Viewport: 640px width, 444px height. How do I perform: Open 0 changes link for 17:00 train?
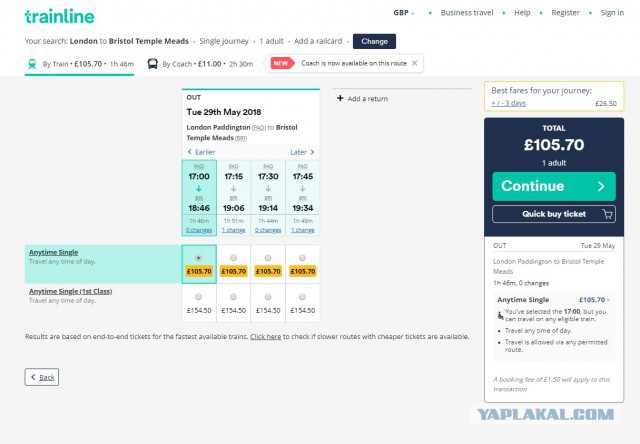[199, 230]
